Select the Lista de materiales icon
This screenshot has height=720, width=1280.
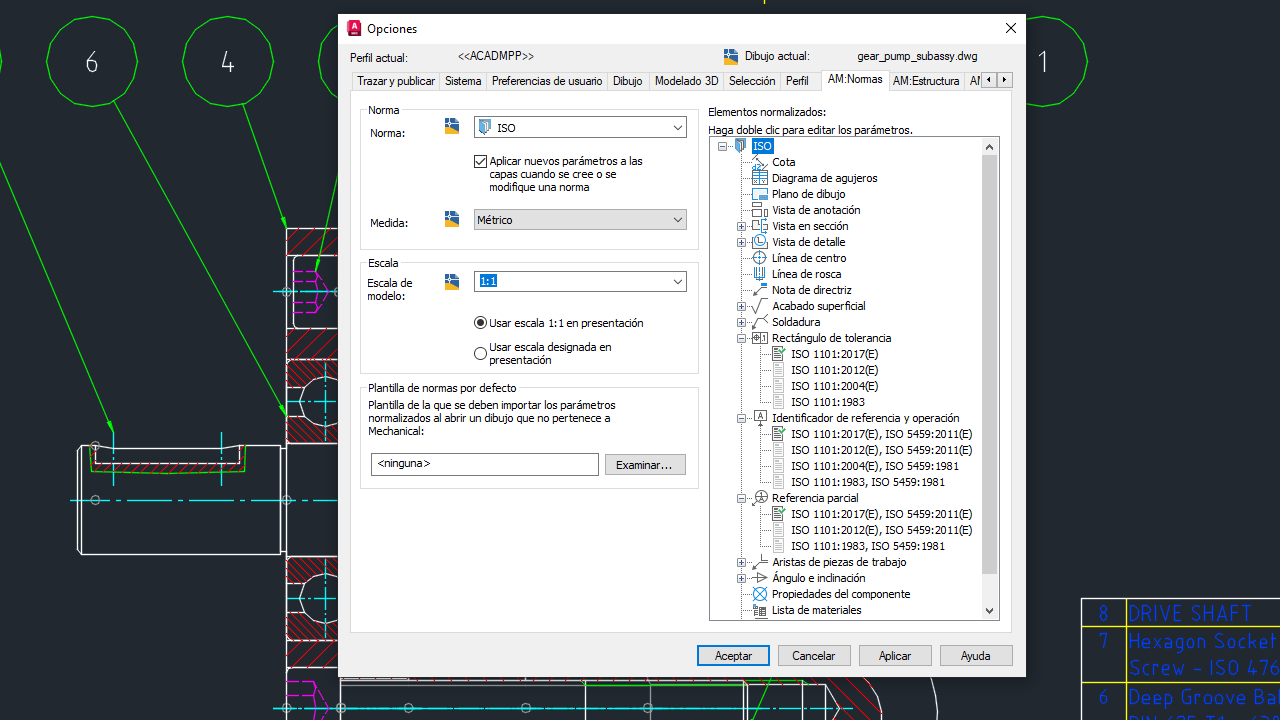point(760,610)
